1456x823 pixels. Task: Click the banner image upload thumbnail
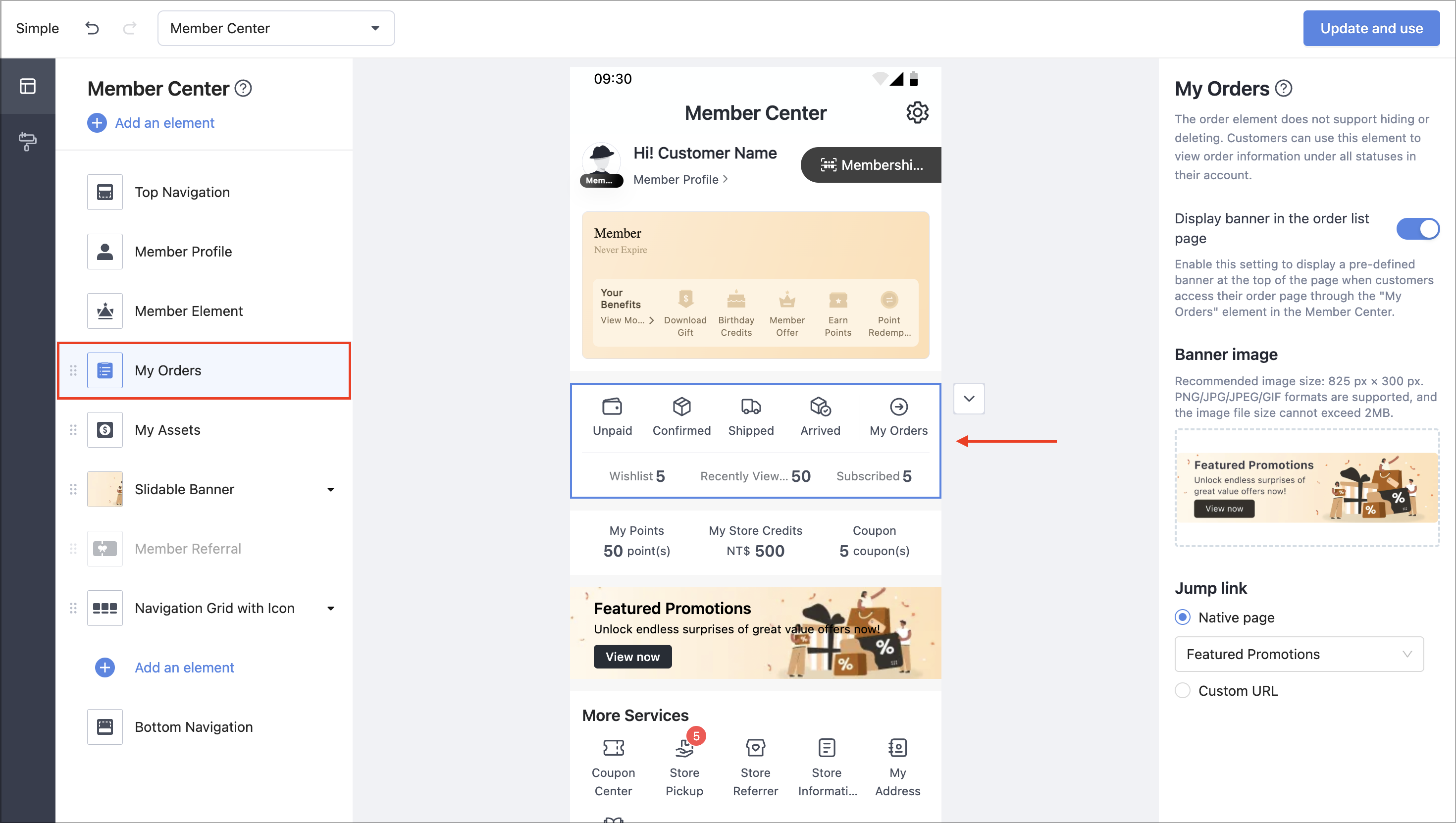1307,487
